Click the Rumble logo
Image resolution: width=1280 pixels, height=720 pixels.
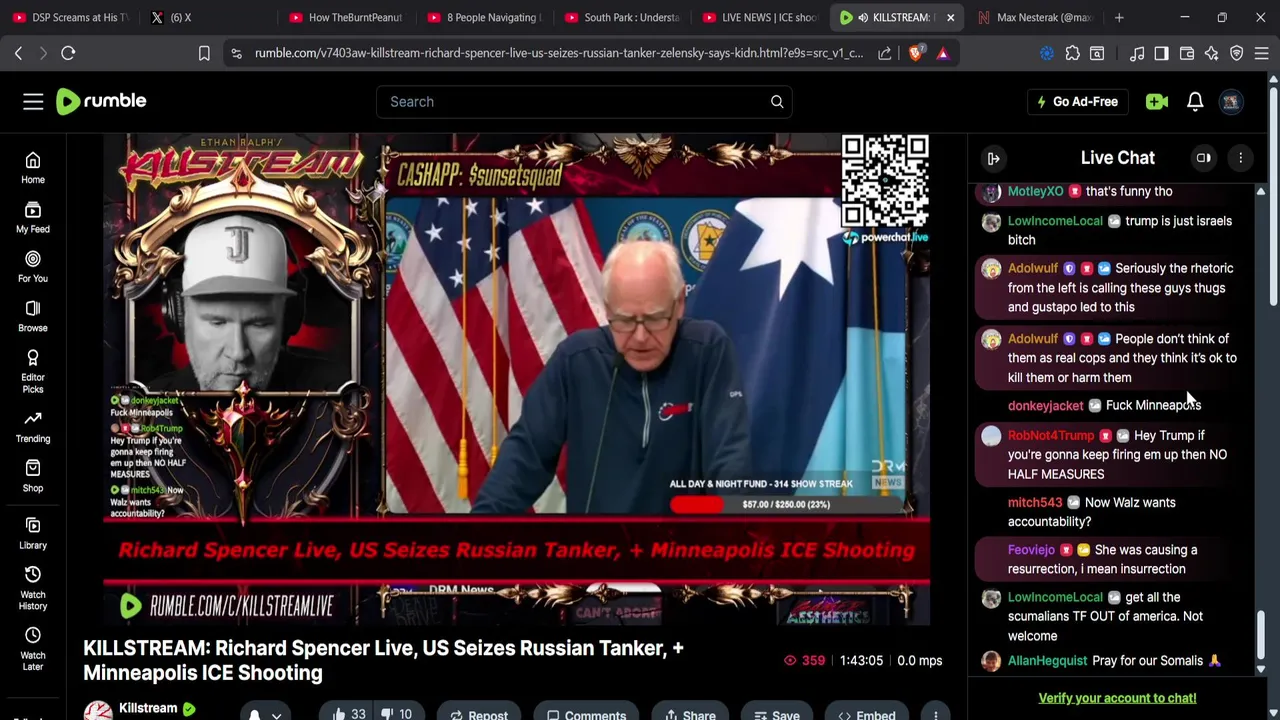tap(101, 101)
